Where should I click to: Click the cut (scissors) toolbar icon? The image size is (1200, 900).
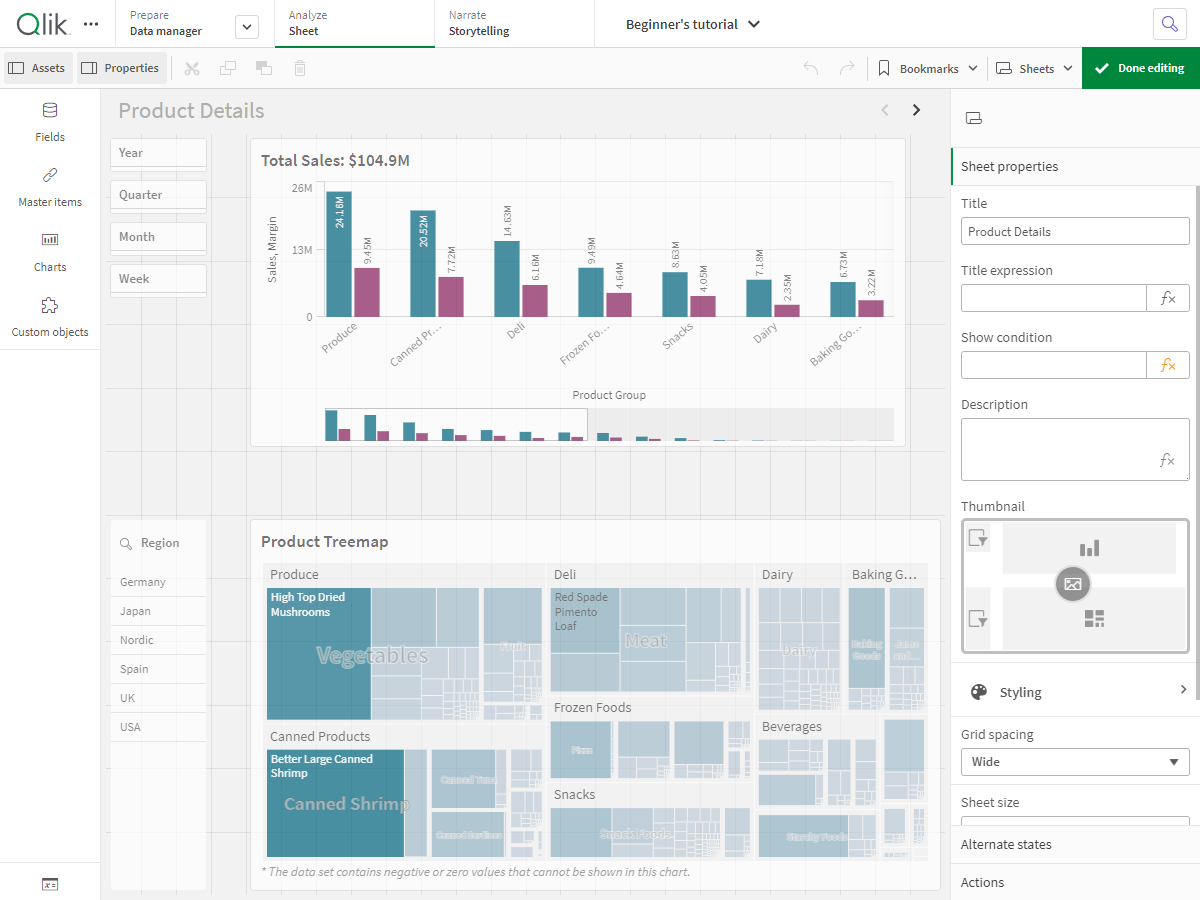192,68
